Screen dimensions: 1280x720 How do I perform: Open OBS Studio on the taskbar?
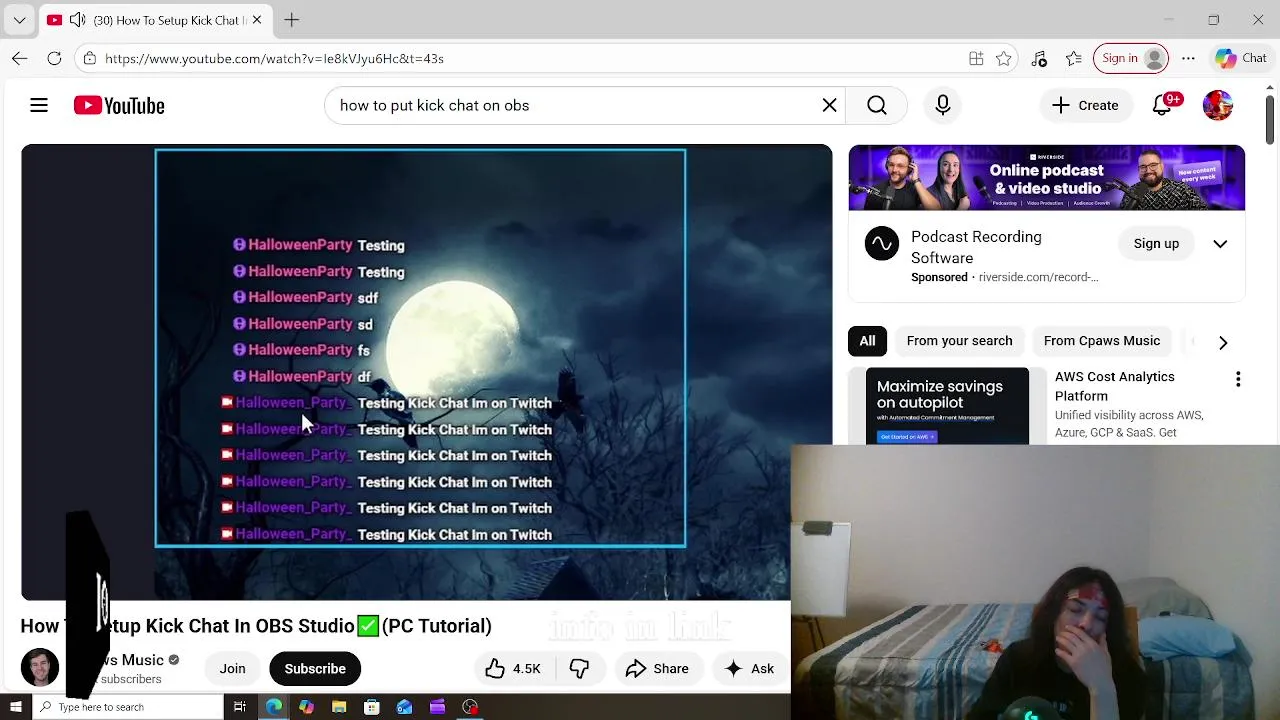tap(470, 707)
